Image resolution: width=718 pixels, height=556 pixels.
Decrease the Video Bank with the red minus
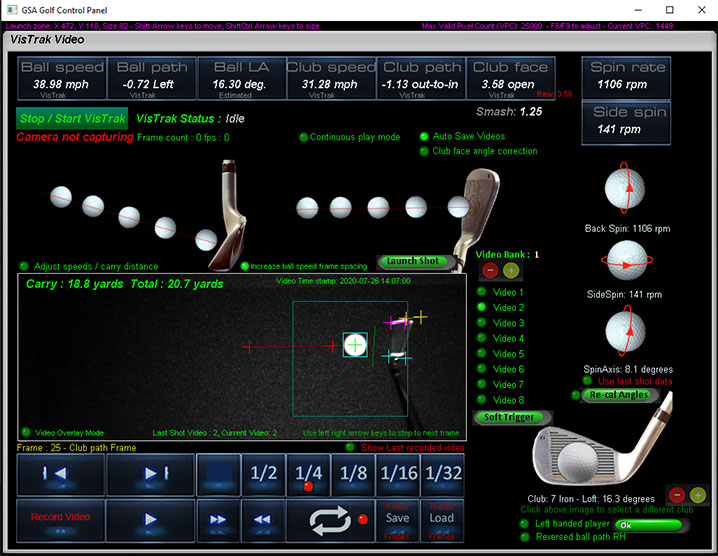490,271
